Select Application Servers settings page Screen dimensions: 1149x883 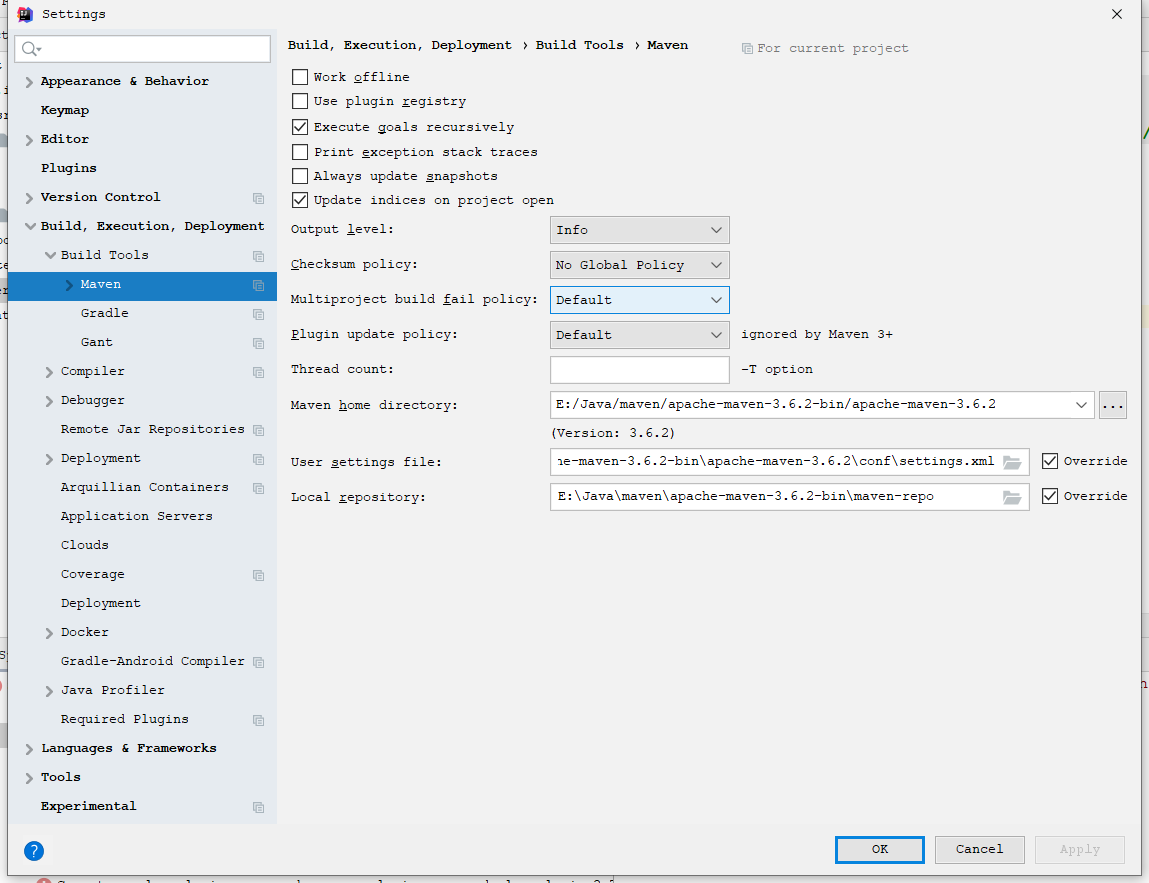[136, 517]
